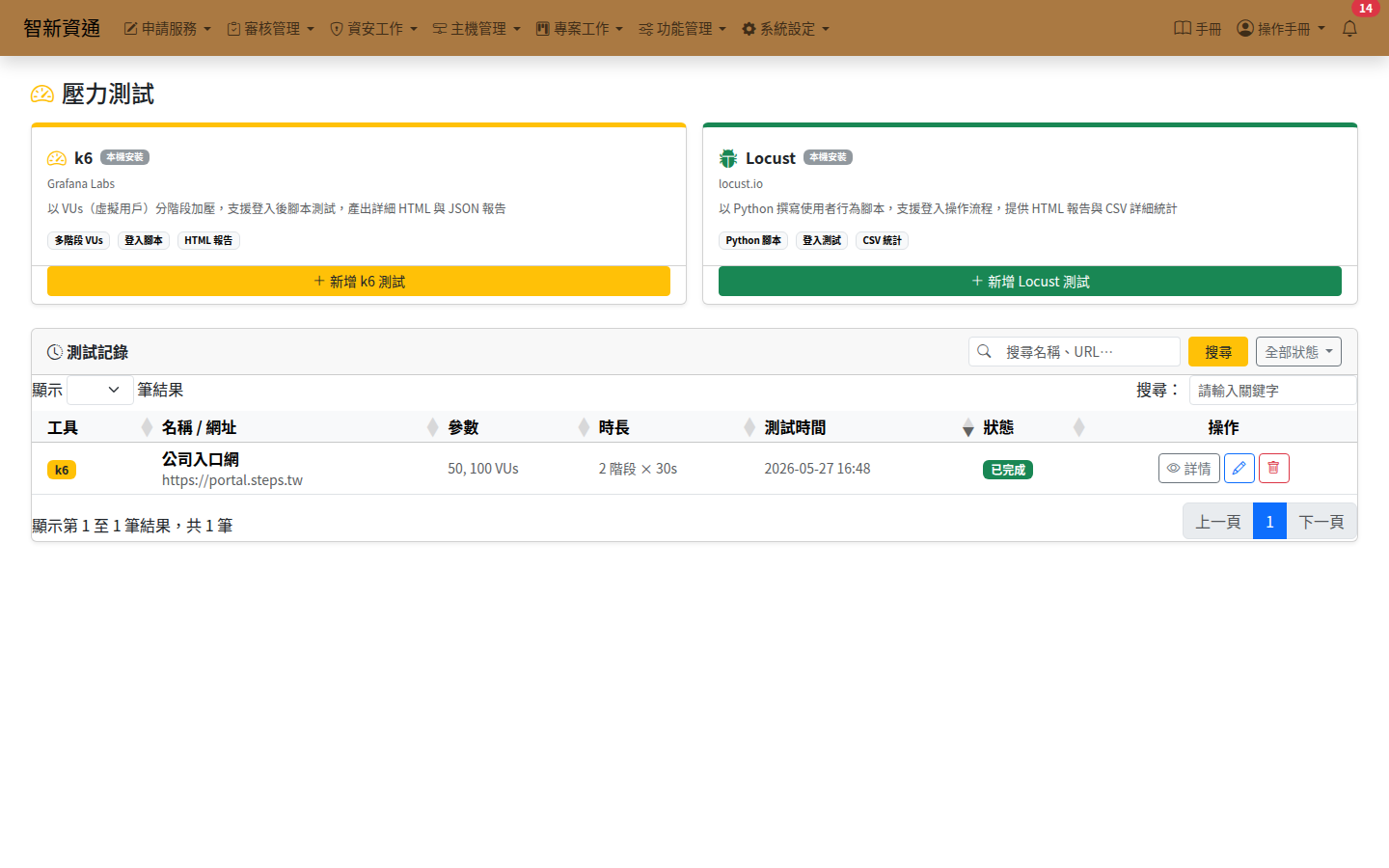Click 新增 k6 測試 button

click(359, 281)
